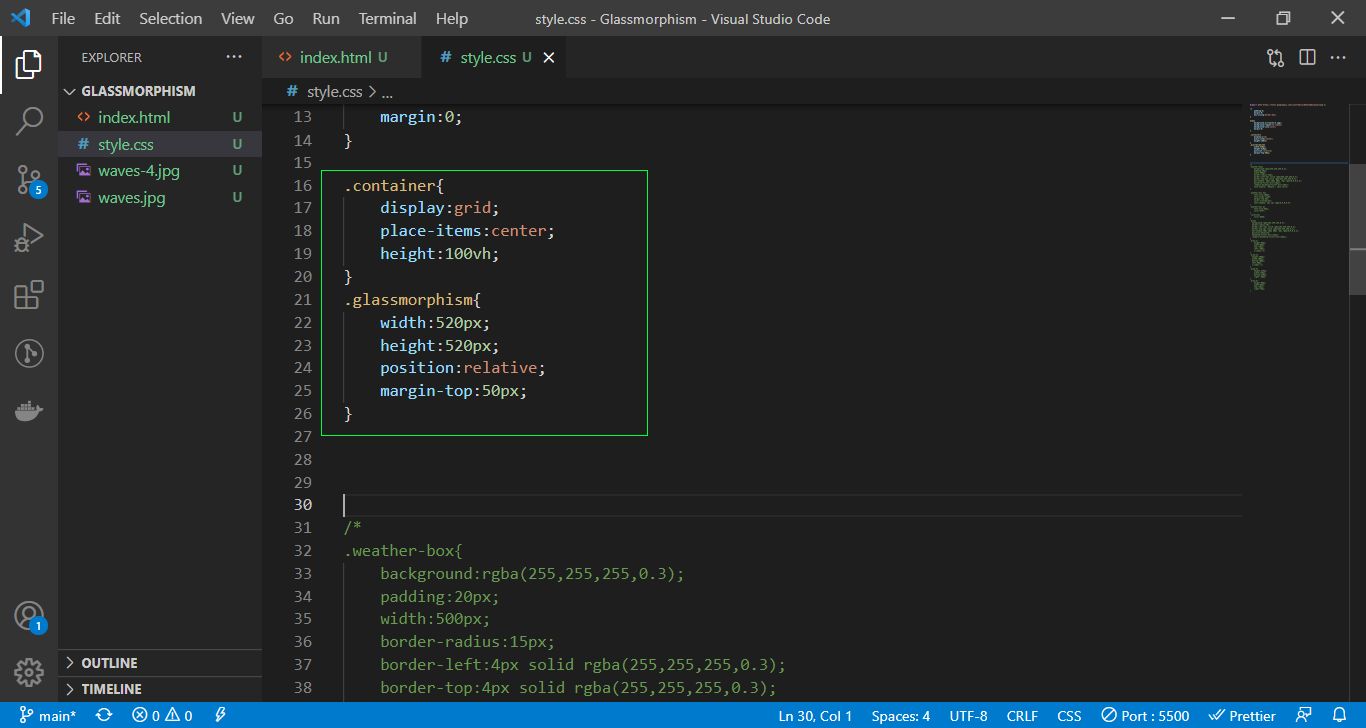Viewport: 1366px width, 728px height.
Task: Close the style.css tab
Action: pyautogui.click(x=548, y=58)
